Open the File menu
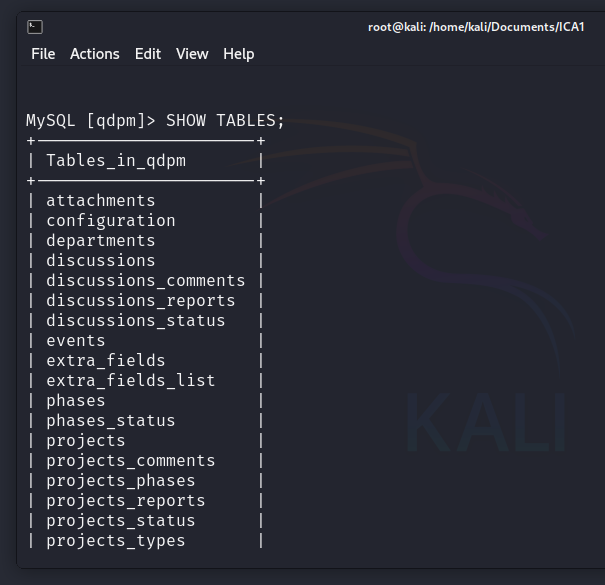The width and height of the screenshot is (605, 585). pos(43,54)
